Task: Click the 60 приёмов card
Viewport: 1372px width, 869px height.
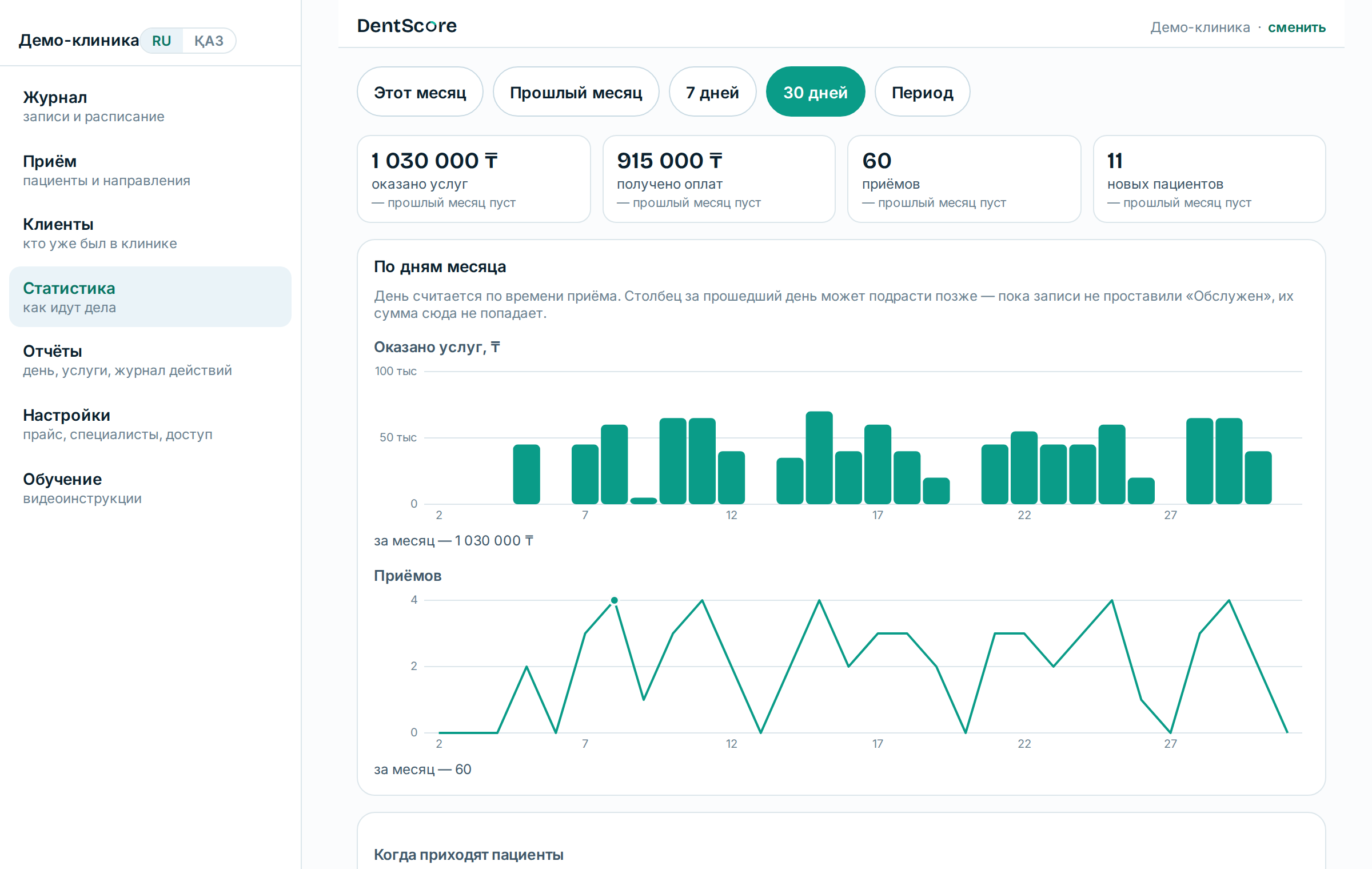Action: point(964,179)
